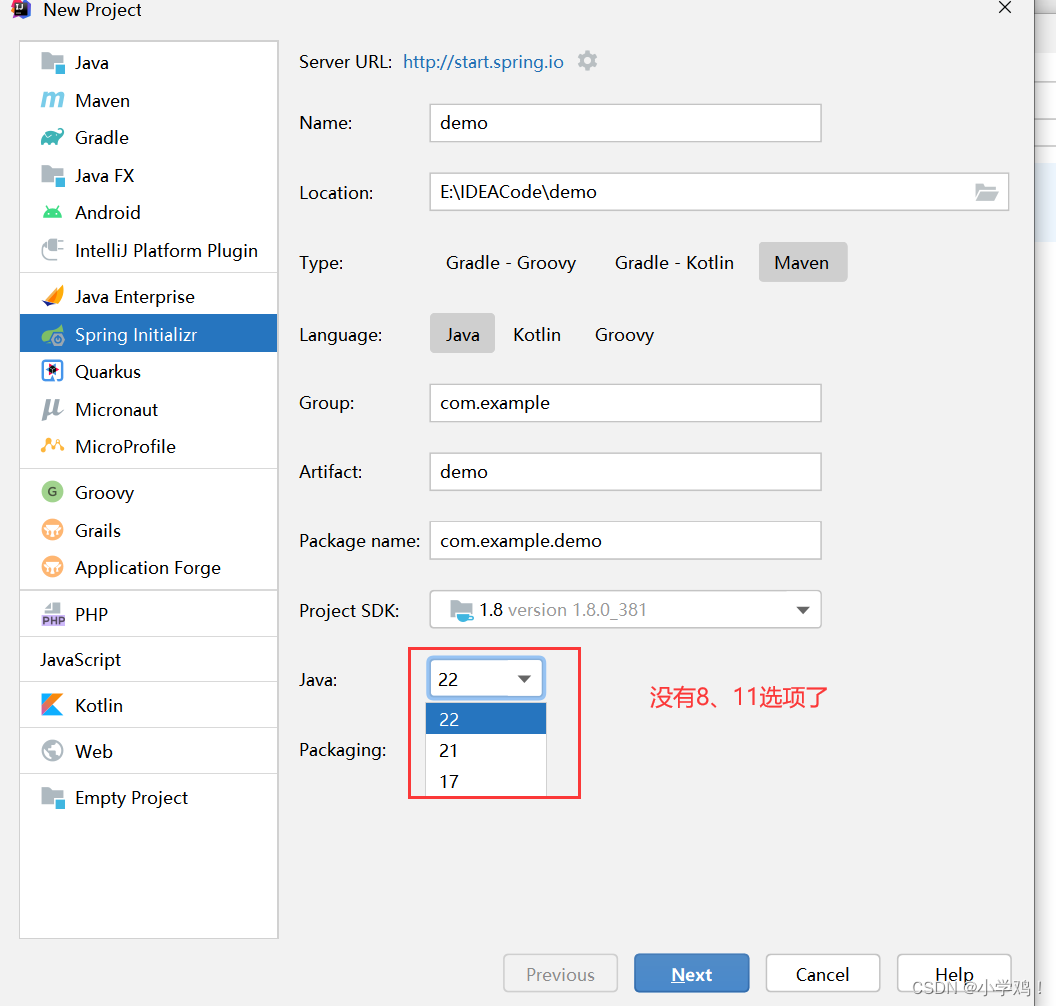Click the Maven 'm' icon in sidebar

(53, 100)
